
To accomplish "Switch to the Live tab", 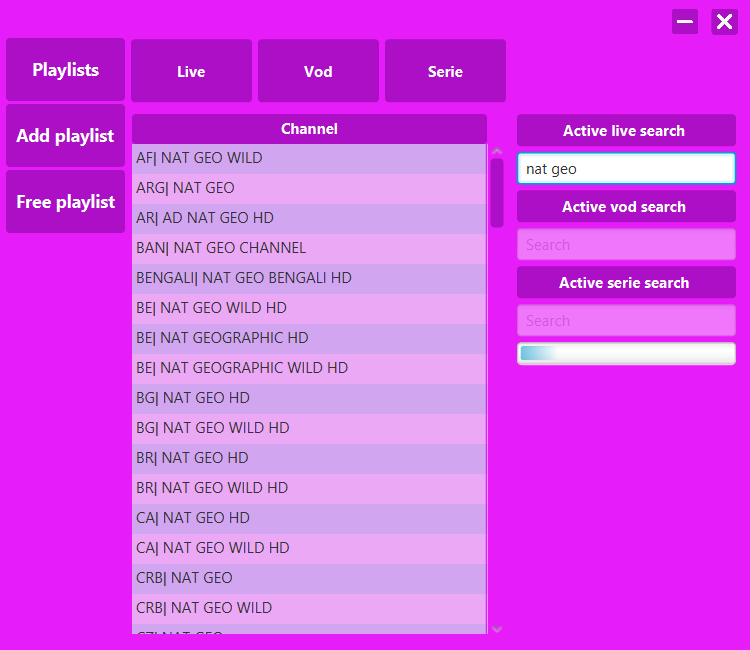I will [x=191, y=71].
